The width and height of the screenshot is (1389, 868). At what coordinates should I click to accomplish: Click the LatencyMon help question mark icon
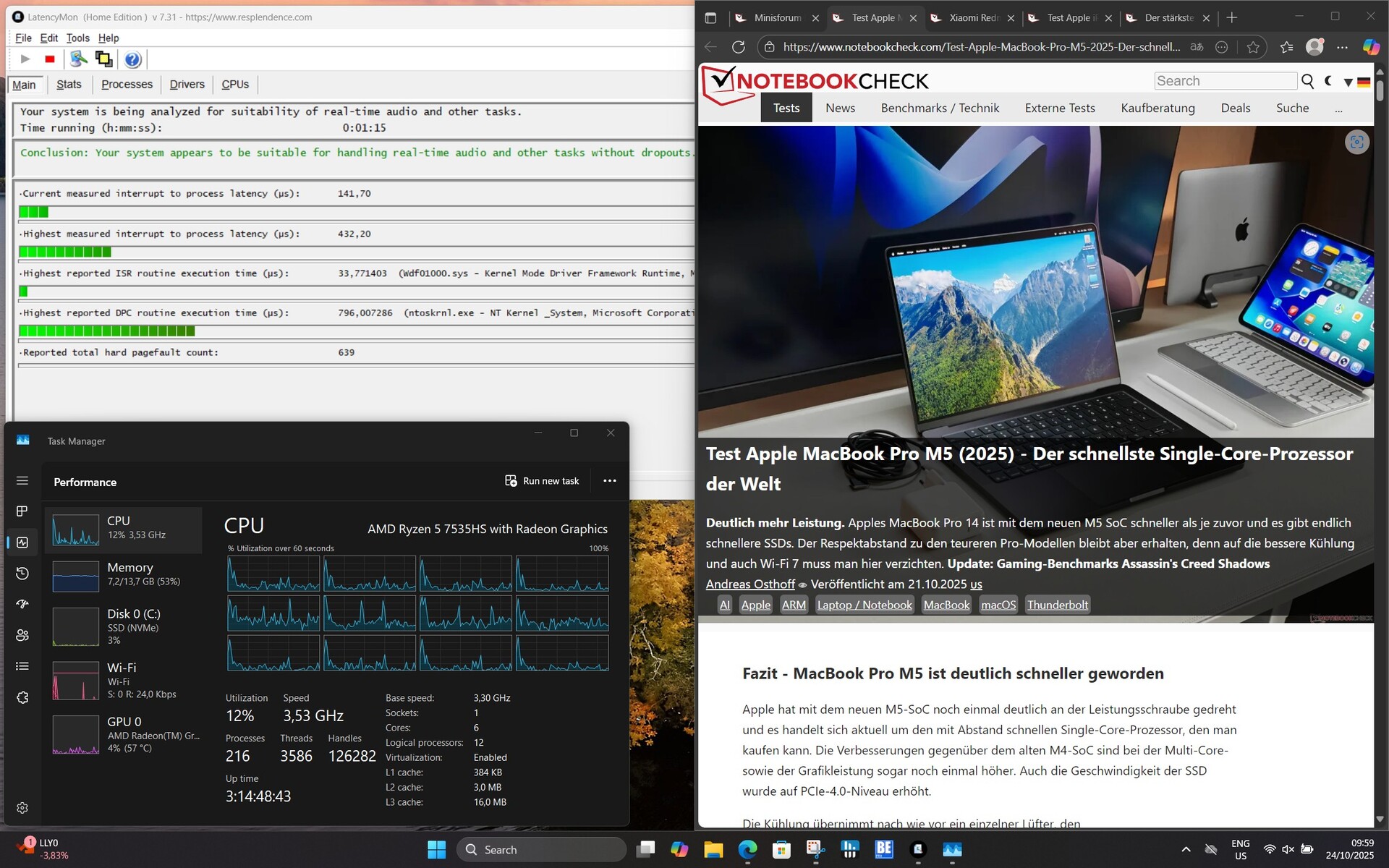point(132,59)
